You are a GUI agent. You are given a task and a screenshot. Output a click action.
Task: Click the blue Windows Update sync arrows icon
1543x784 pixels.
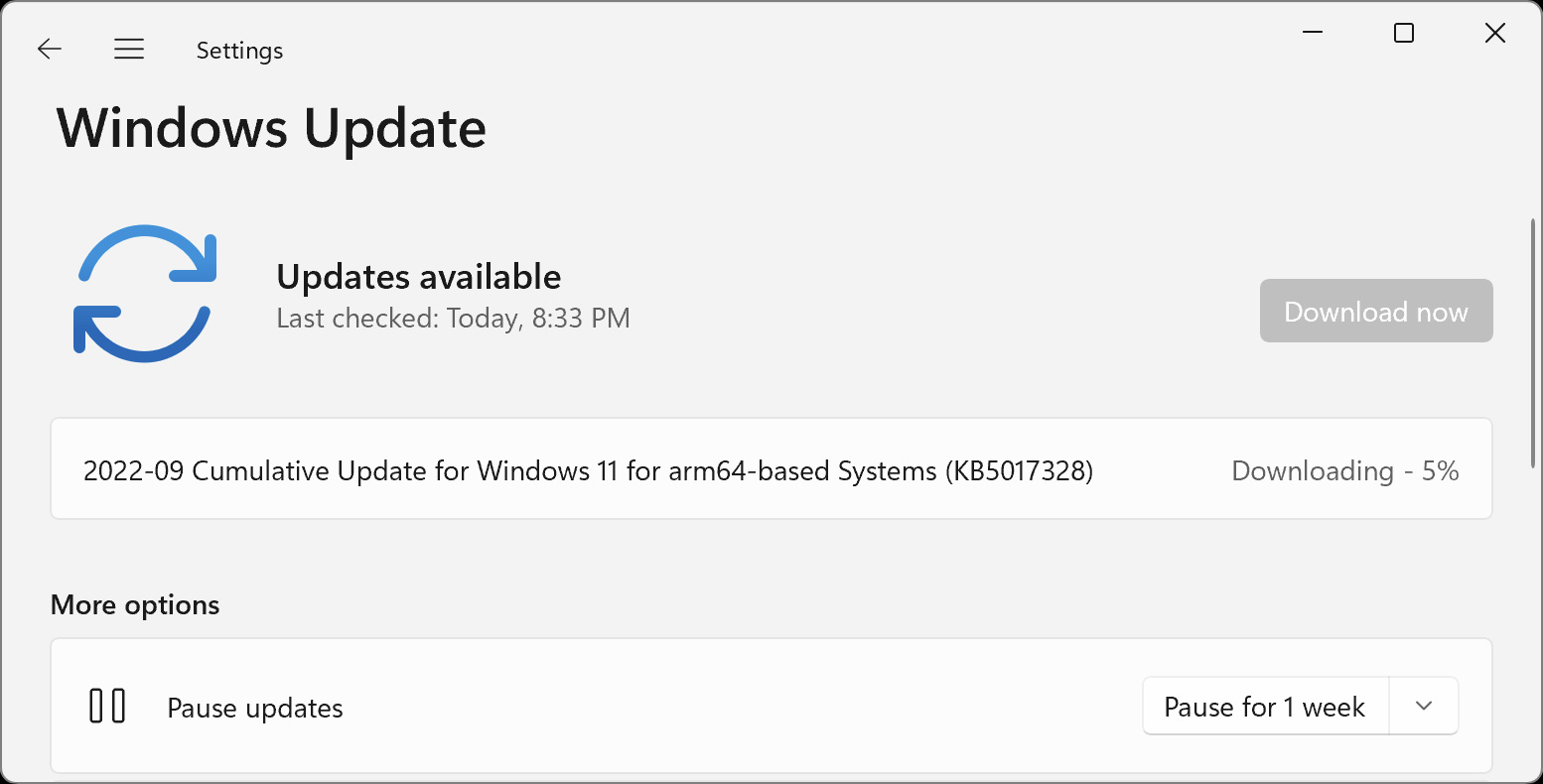coord(145,292)
